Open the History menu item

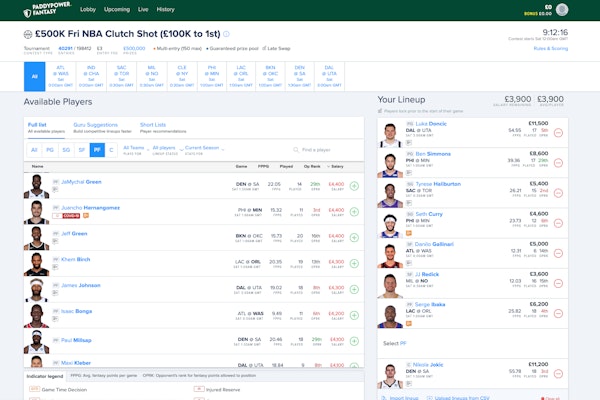tap(165, 10)
